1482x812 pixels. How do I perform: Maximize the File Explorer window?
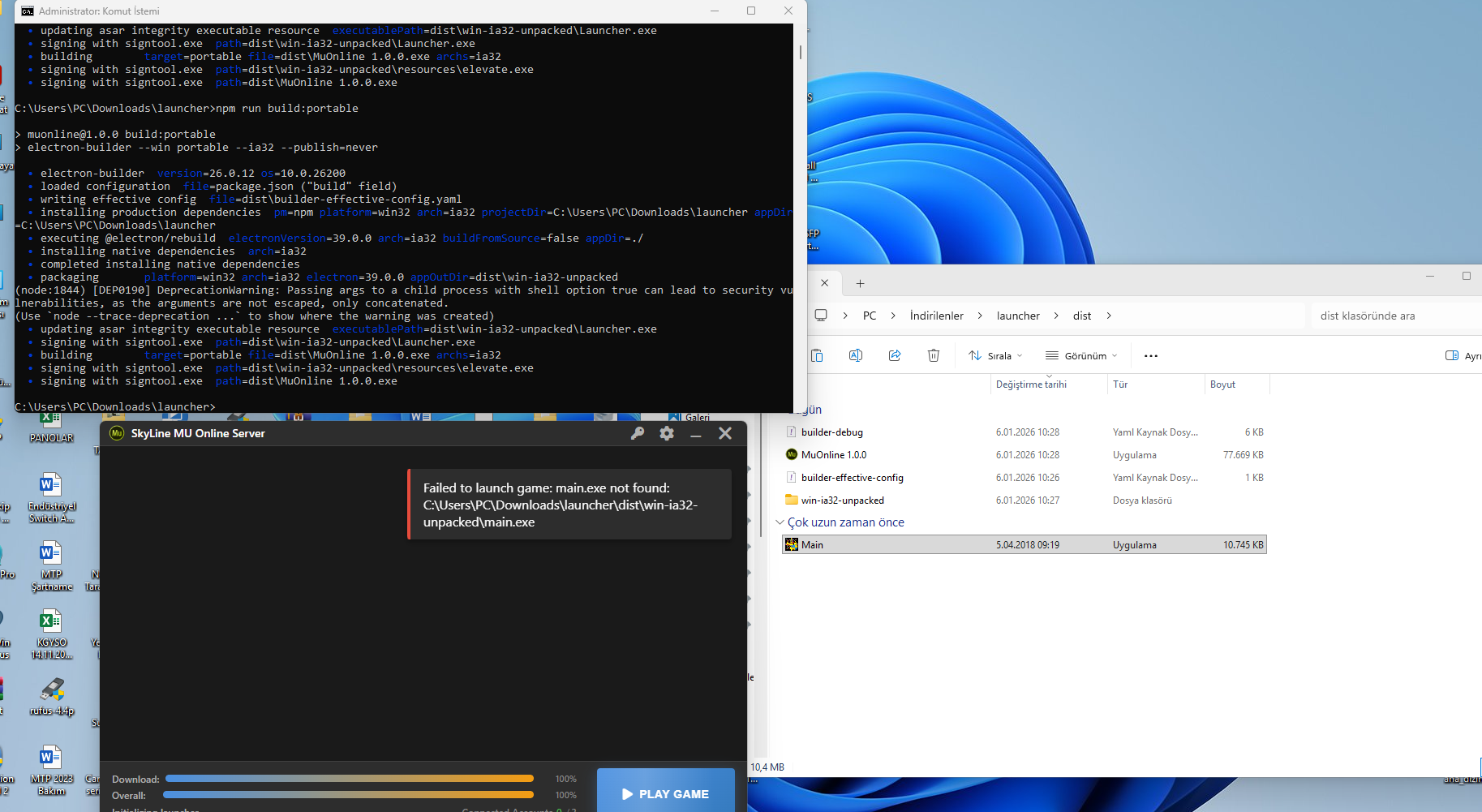click(1467, 276)
